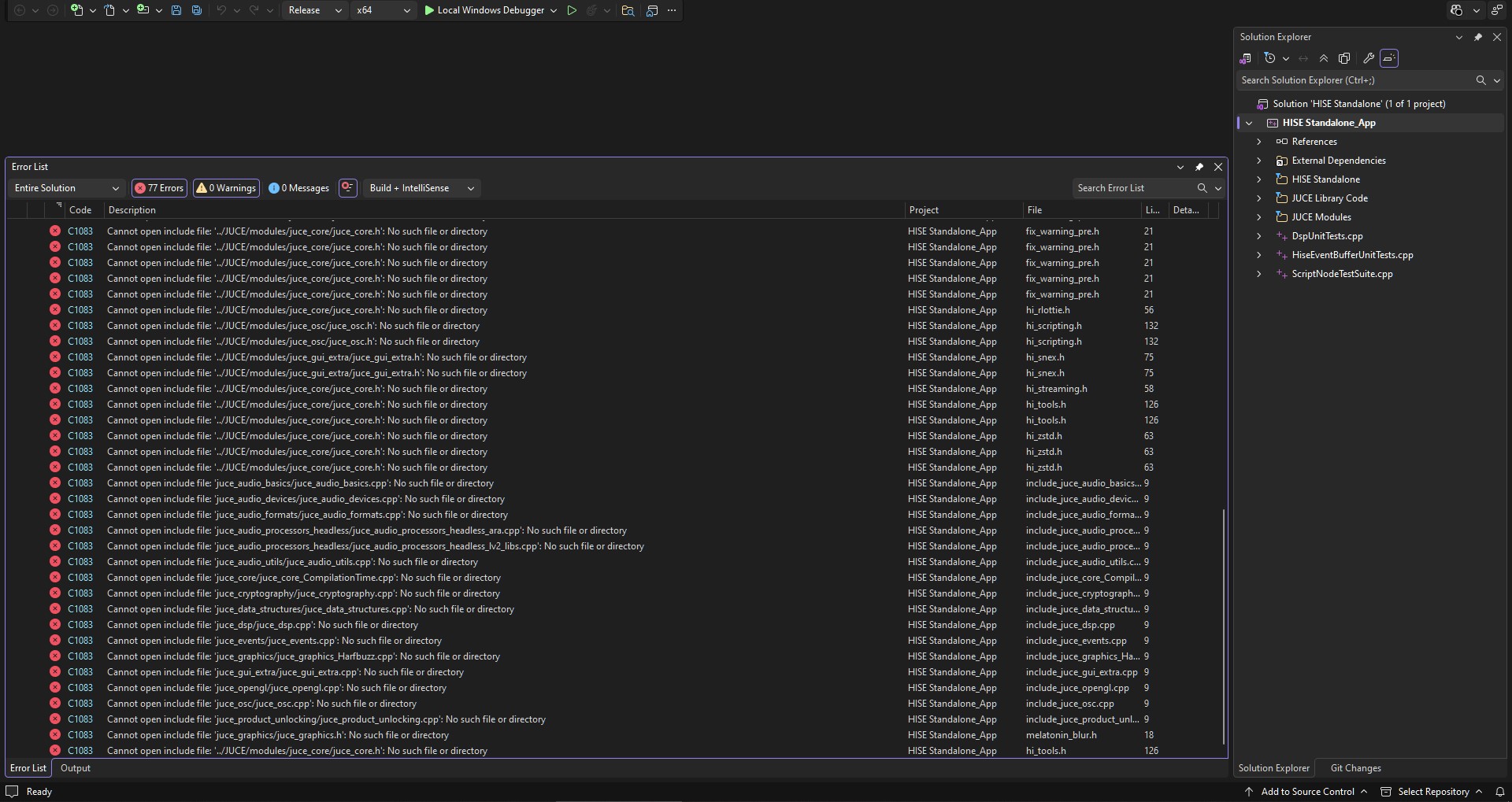Collapse All in Solution Explorer toolbar
This screenshot has width=1512, height=802.
point(1324,58)
